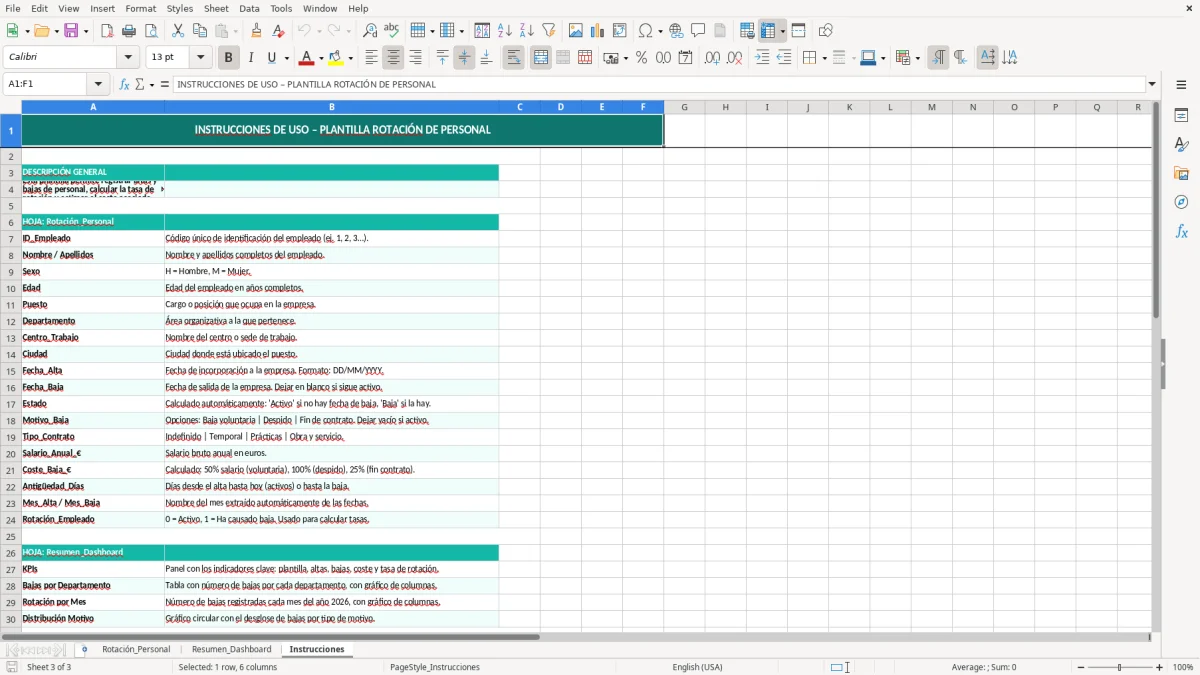Screen dimensions: 1200x675
Task: Run the spelling check
Action: (x=392, y=31)
